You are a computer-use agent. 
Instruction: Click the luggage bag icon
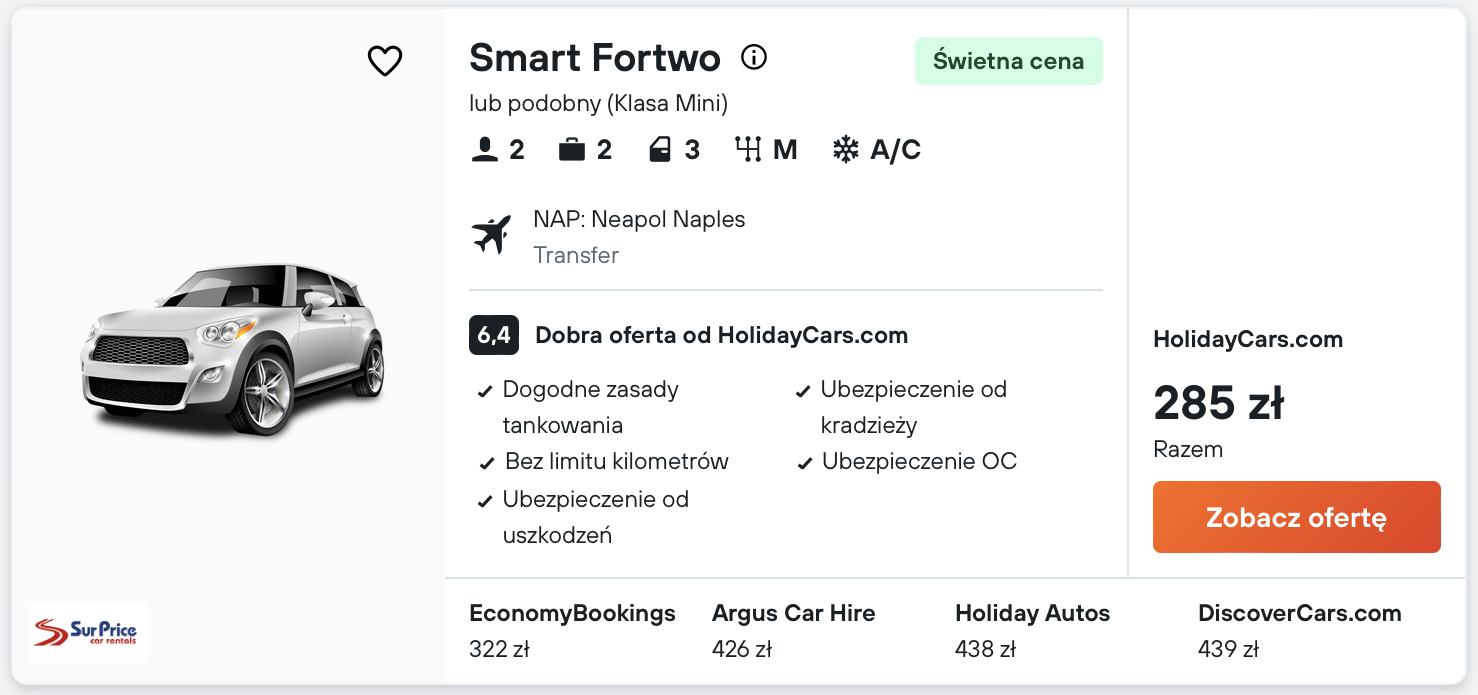coord(572,150)
